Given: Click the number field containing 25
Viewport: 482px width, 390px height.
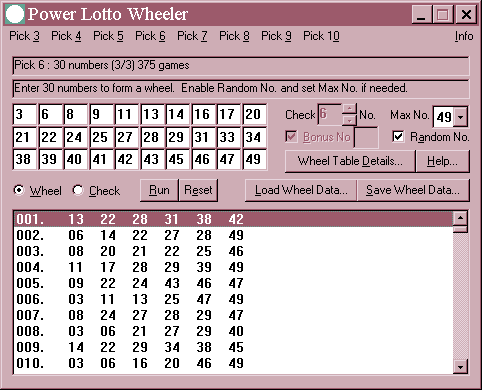Looking at the screenshot, I should [102, 137].
